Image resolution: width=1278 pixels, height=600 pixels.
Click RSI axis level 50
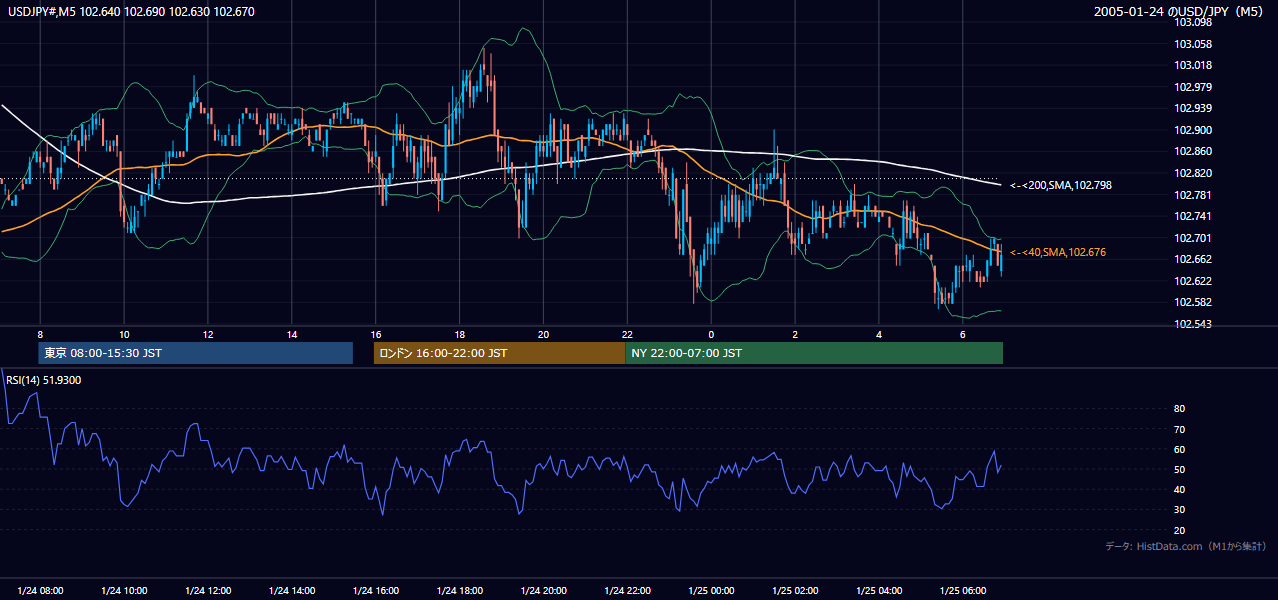(x=1179, y=469)
